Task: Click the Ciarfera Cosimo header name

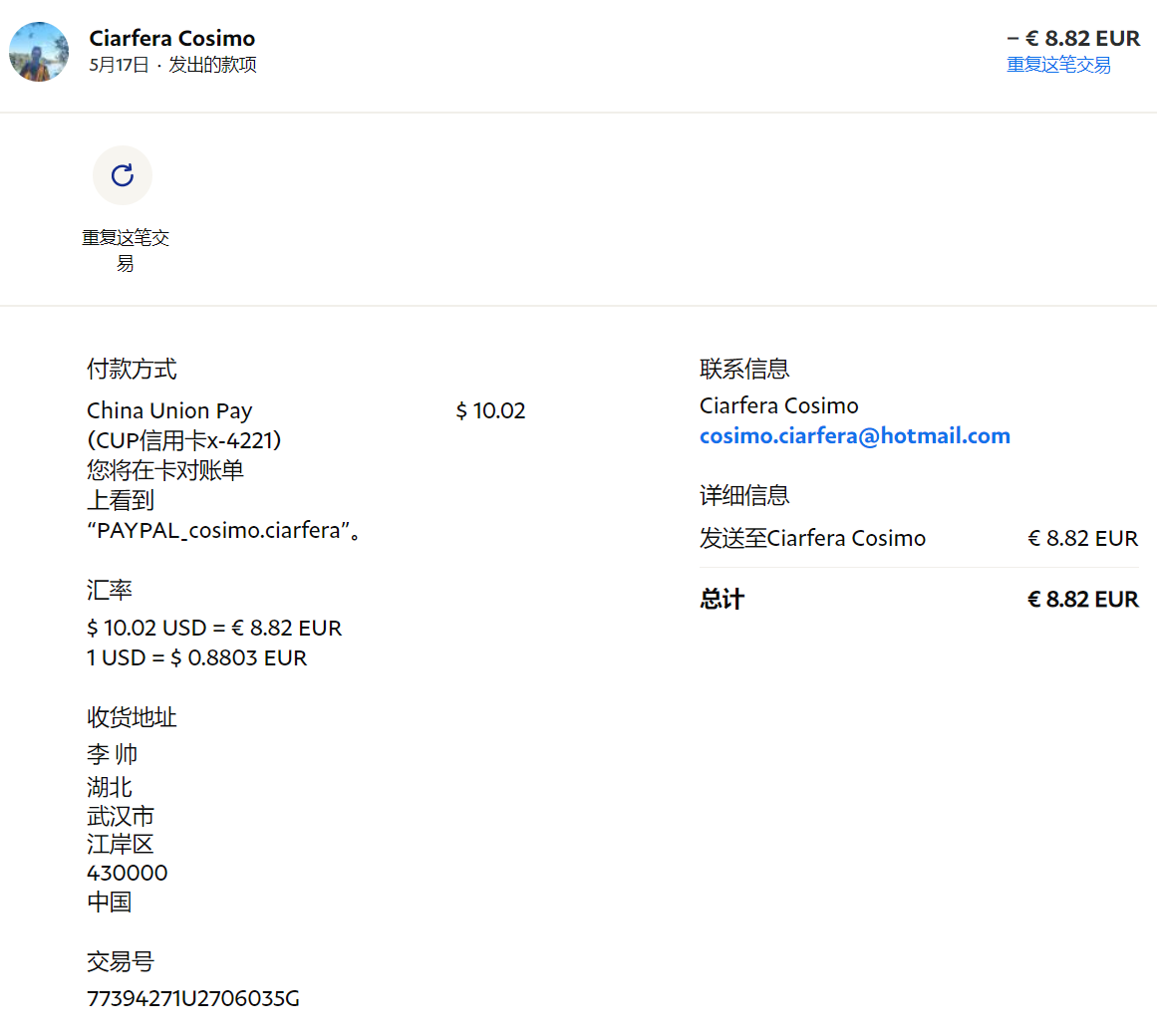Action: point(171,38)
